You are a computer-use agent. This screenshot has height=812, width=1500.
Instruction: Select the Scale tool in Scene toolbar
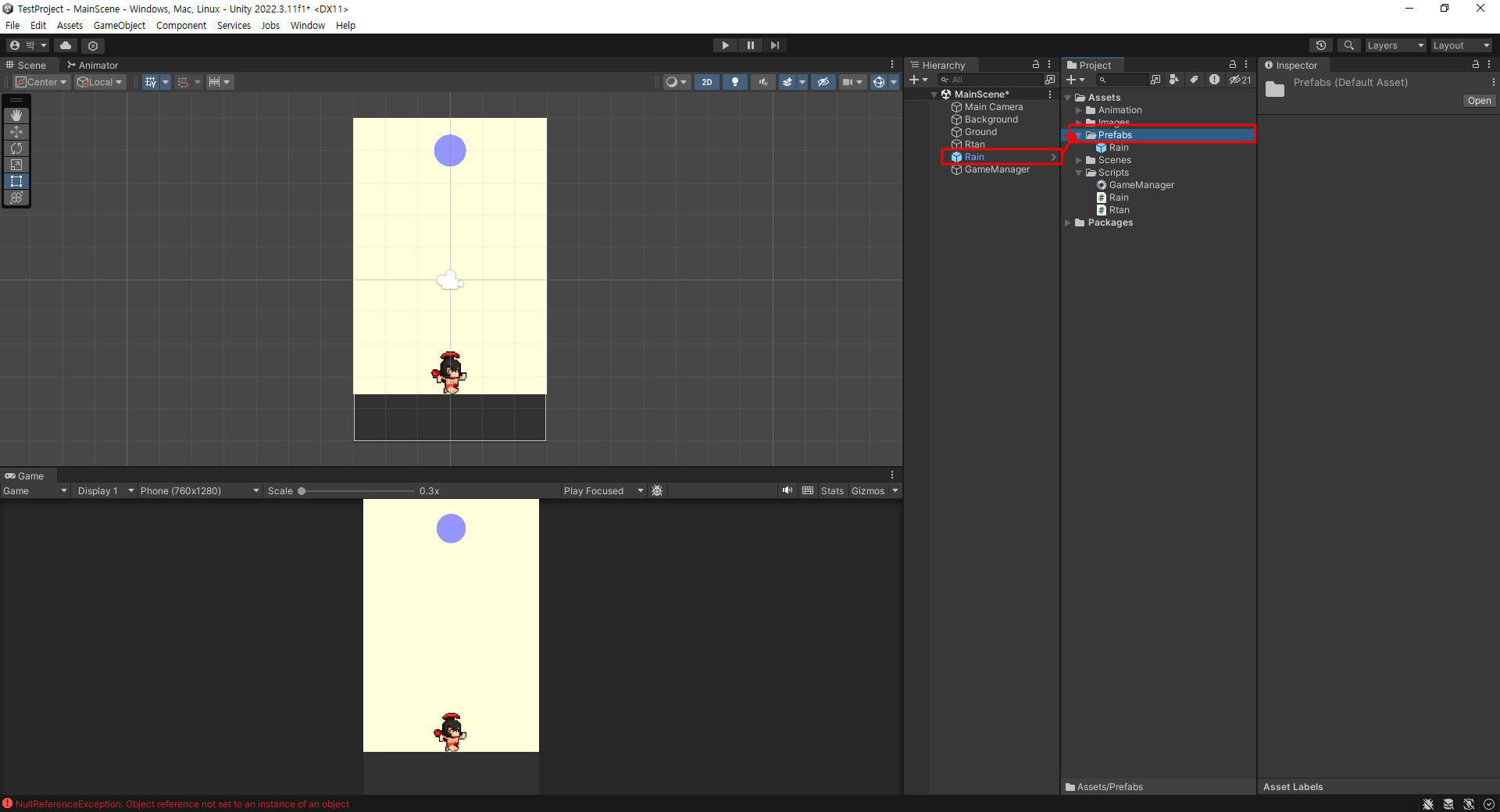coord(16,165)
